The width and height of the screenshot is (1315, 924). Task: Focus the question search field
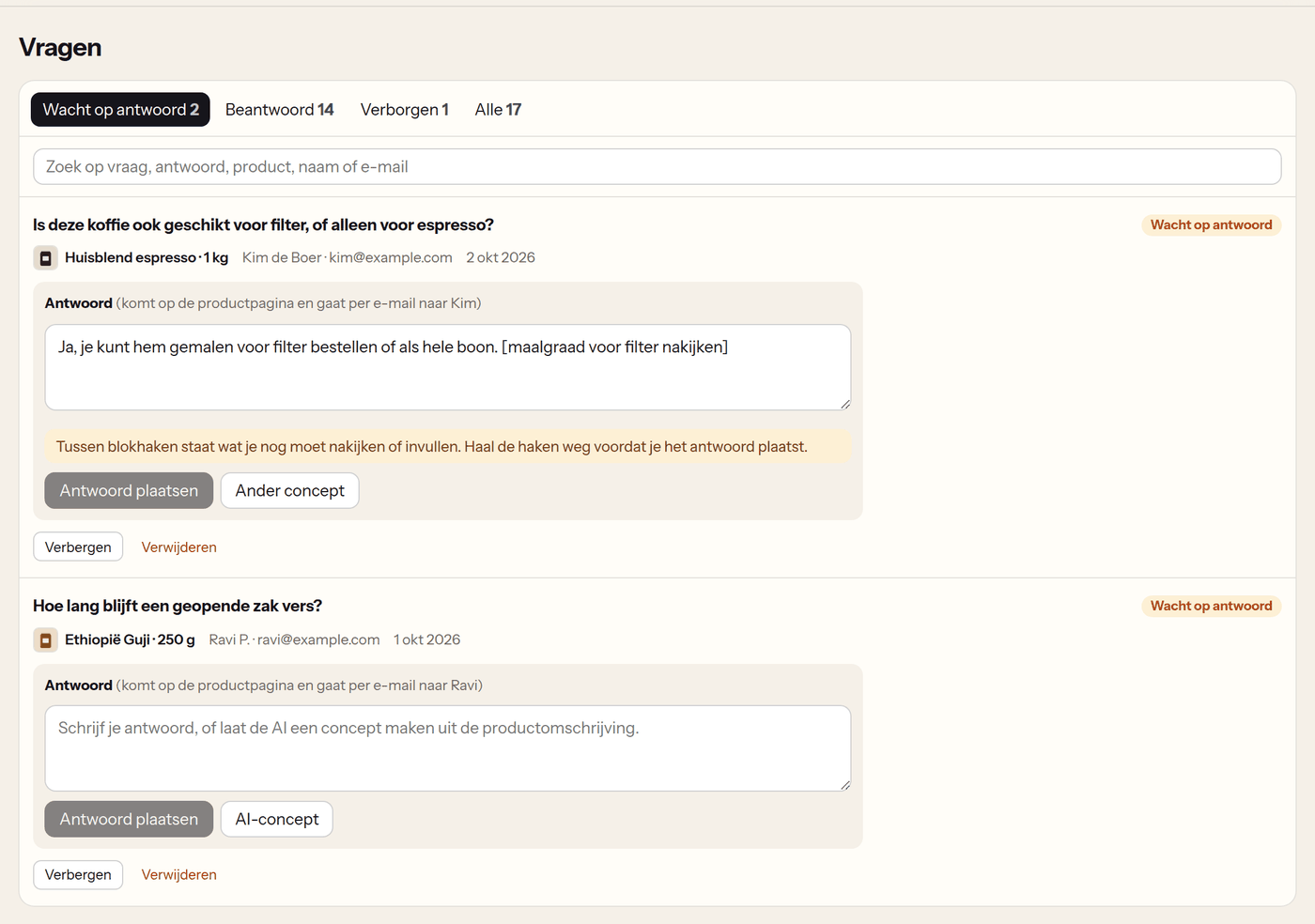coord(657,167)
